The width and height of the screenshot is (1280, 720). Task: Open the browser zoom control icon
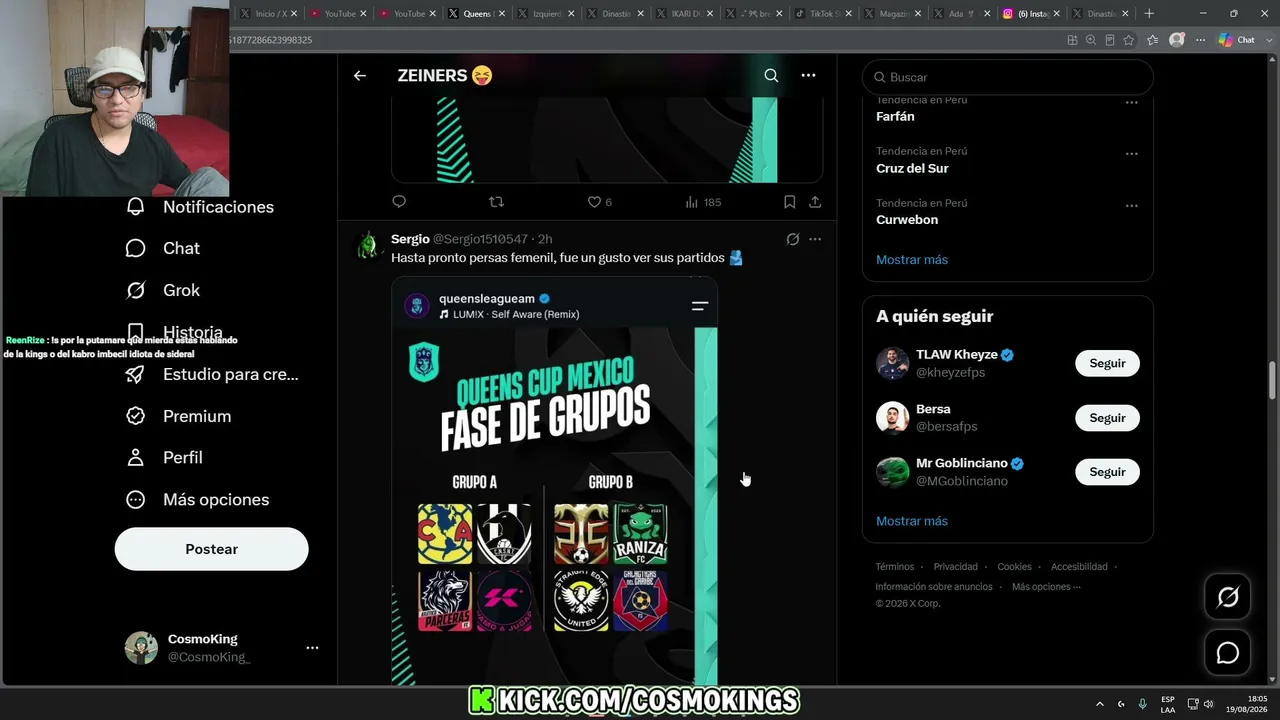[1091, 40]
